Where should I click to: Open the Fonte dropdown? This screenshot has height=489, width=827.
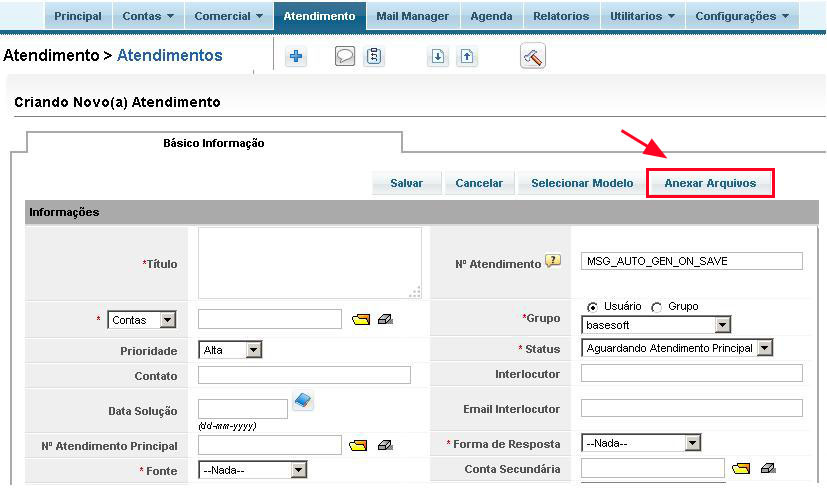tap(252, 470)
